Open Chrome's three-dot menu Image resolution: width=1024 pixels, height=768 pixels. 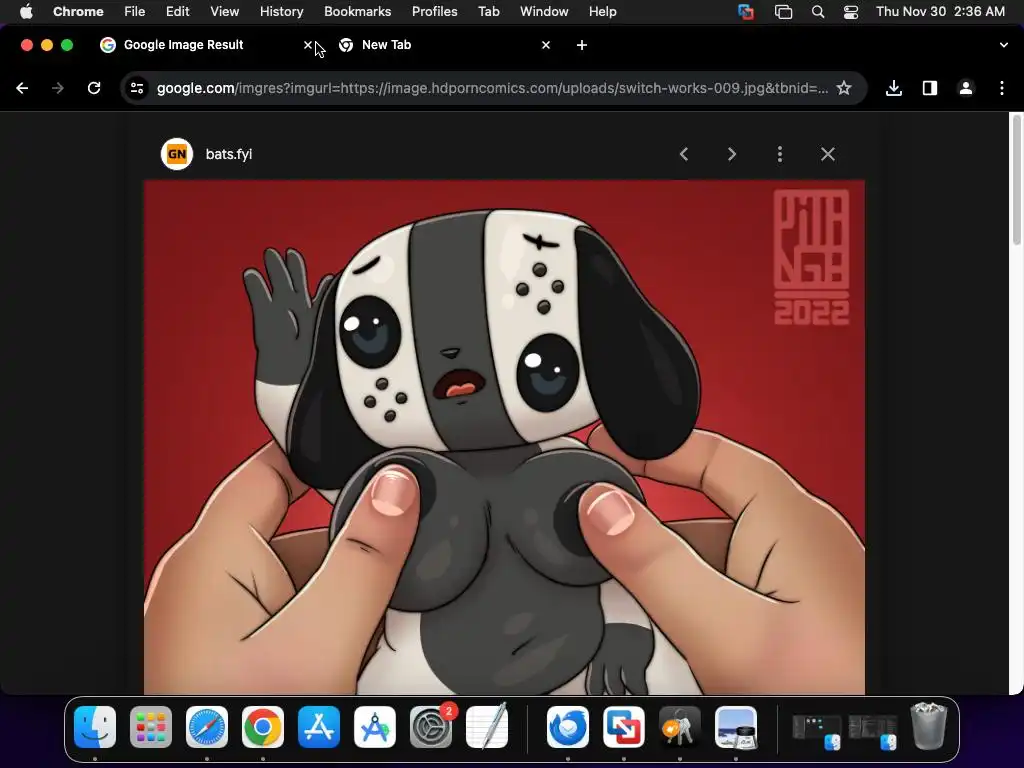point(1002,88)
